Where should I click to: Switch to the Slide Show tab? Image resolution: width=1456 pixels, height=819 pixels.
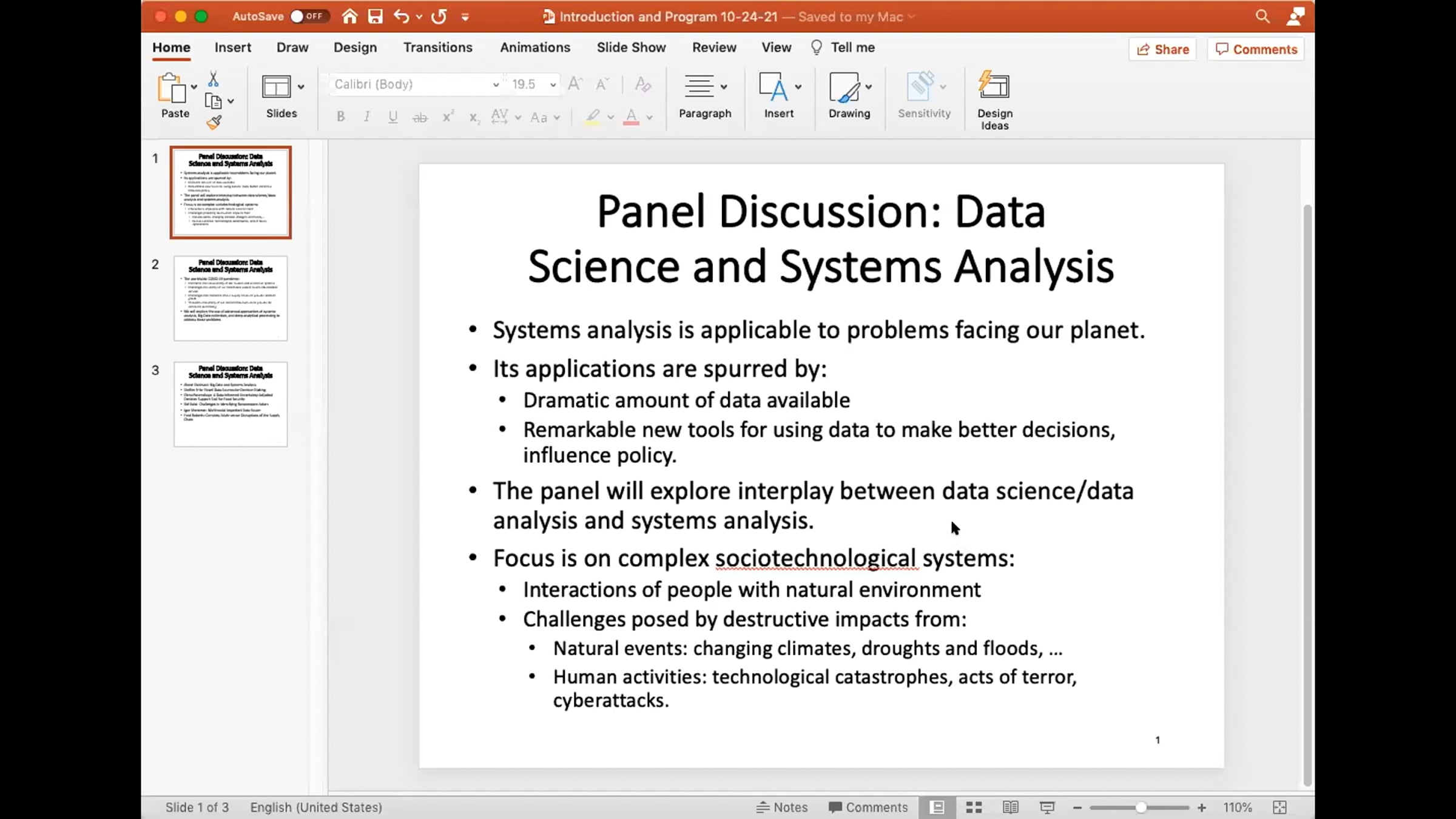(631, 47)
